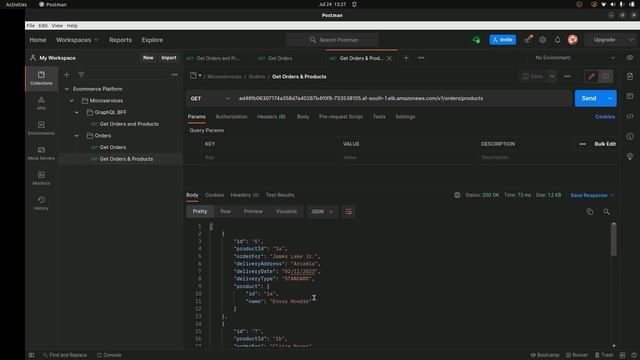Click the response body vertical scrollbar
The height and width of the screenshot is (360, 640).
pyautogui.click(x=613, y=241)
